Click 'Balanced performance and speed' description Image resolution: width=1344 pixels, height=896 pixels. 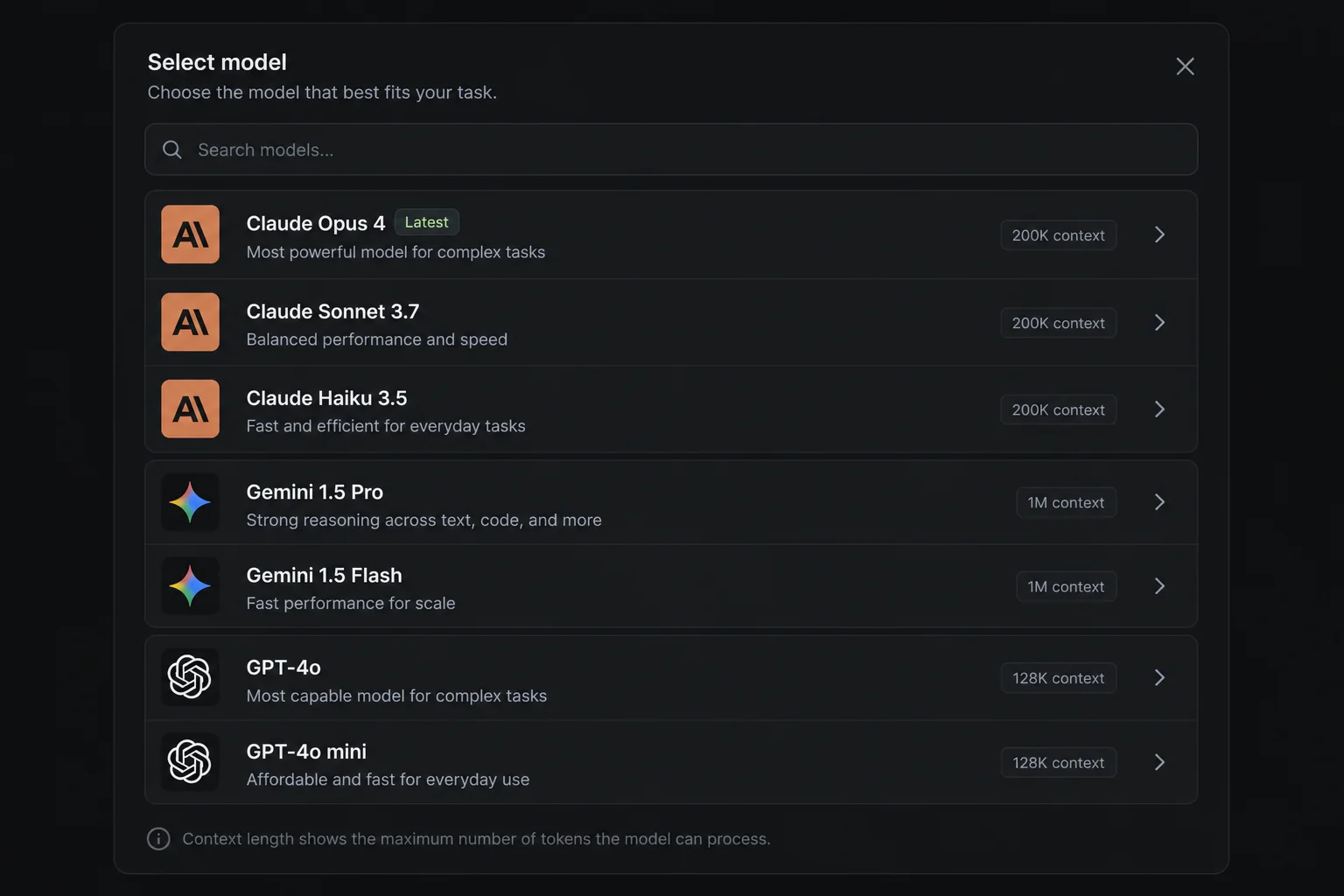377,339
